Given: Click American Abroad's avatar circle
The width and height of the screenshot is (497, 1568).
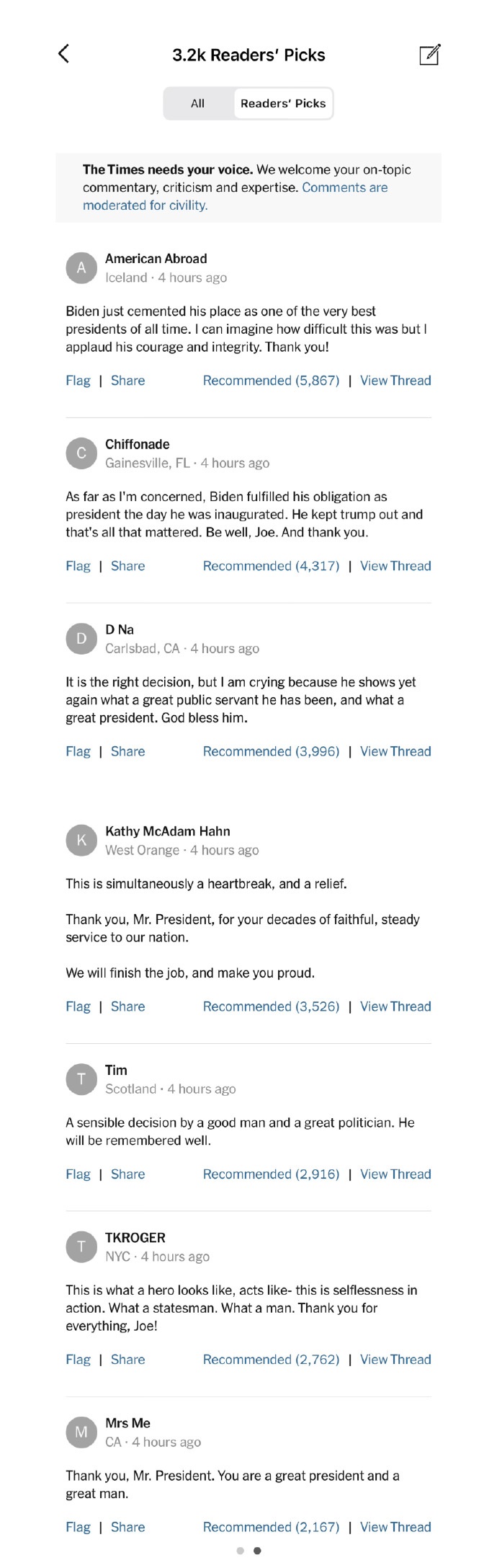Looking at the screenshot, I should pyautogui.click(x=81, y=267).
